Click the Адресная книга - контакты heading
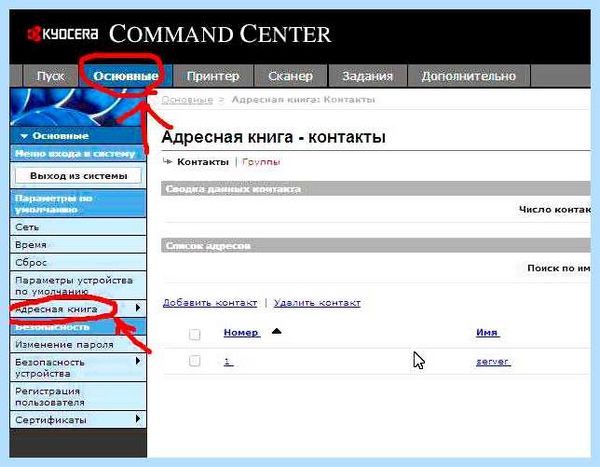600x467 pixels. pos(273,137)
